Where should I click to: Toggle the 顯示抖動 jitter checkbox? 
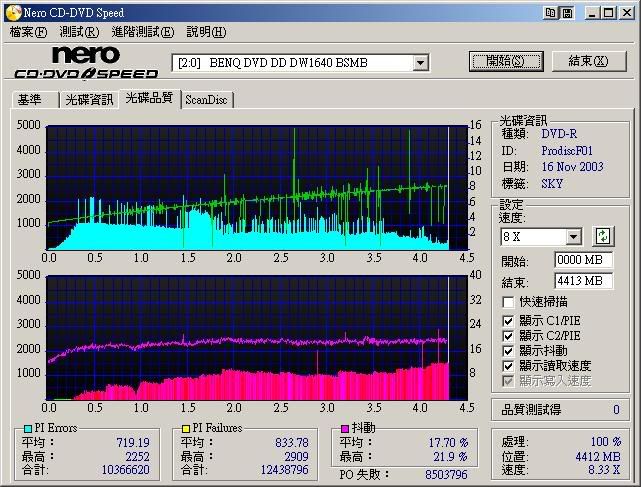[x=508, y=351]
